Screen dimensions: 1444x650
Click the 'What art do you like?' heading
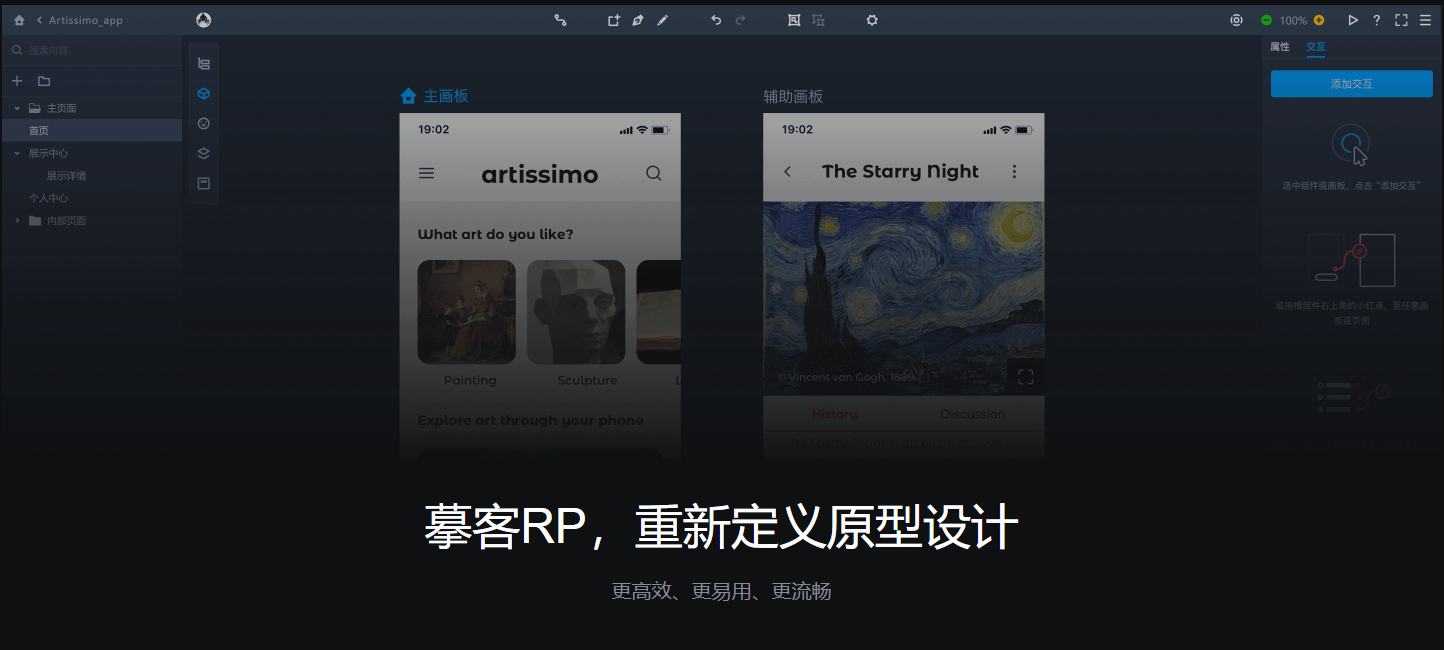(495, 234)
